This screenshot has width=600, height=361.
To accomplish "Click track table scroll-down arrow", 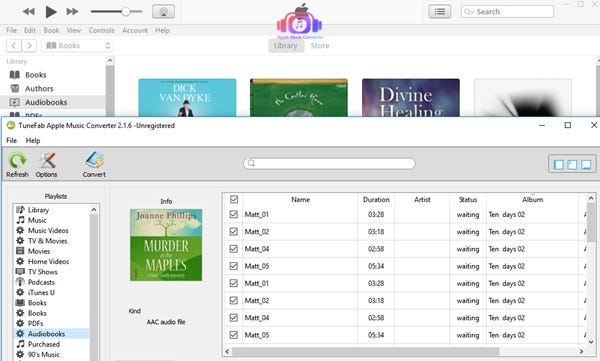I will coord(591,341).
